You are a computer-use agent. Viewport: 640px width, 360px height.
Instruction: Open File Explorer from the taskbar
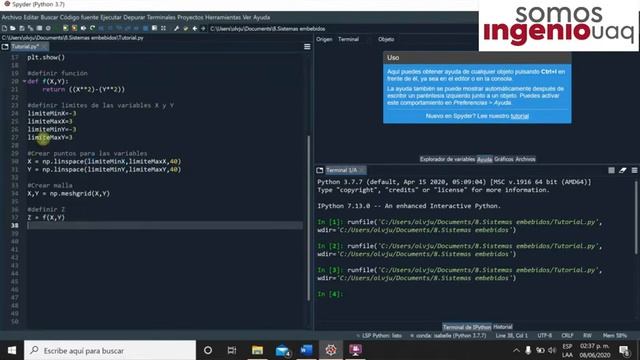[257, 350]
